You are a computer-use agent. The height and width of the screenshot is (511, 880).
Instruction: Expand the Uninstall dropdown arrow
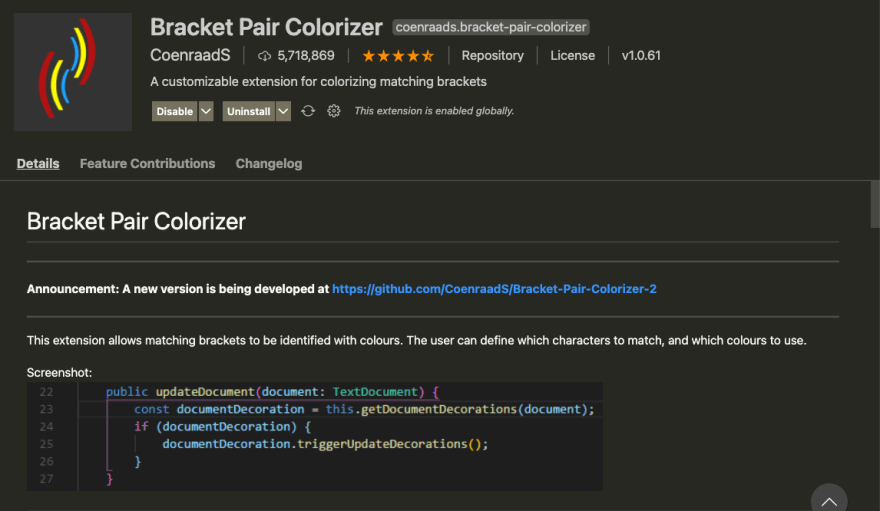pyautogui.click(x=283, y=111)
